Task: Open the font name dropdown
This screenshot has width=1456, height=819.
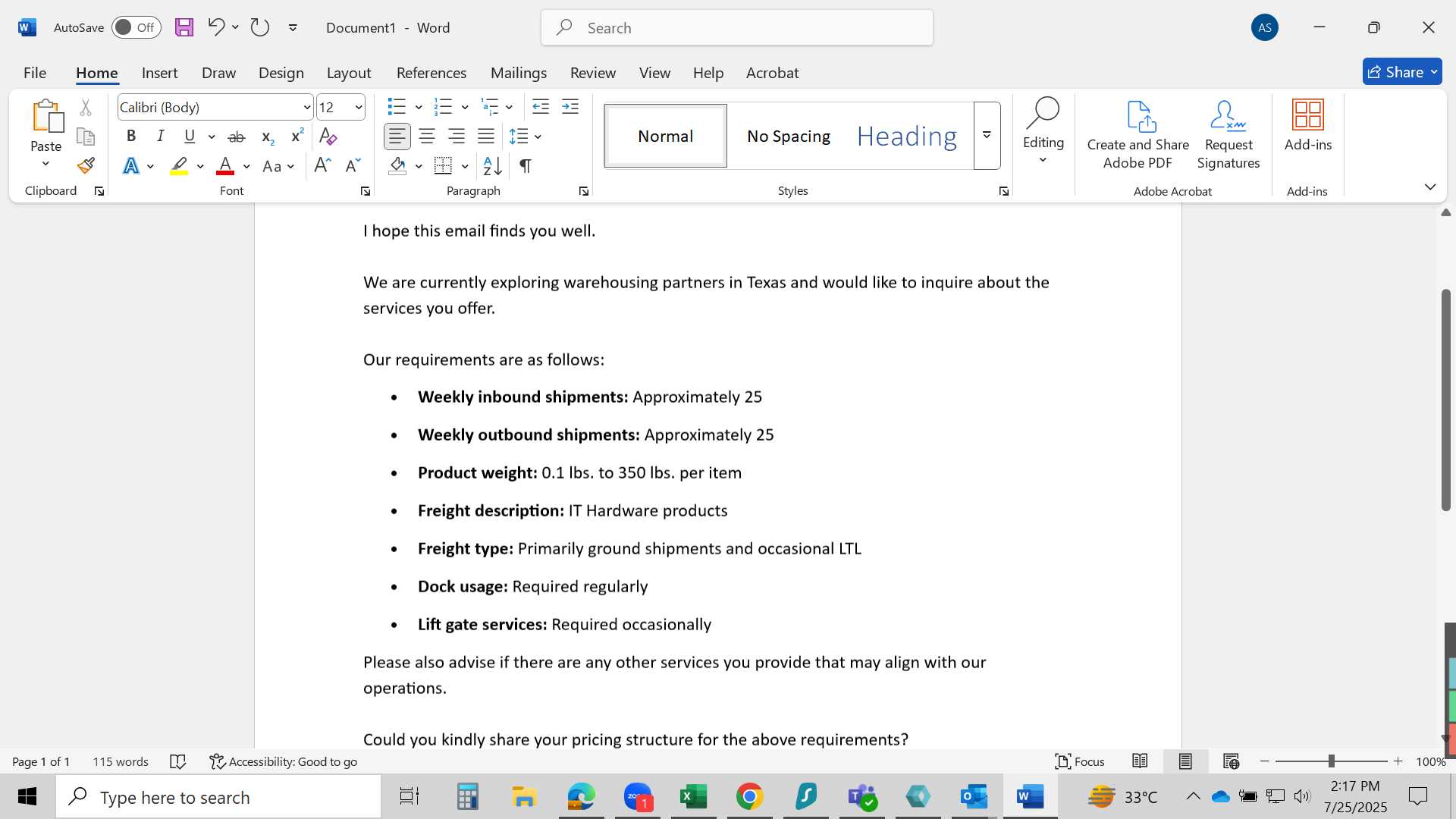Action: click(307, 108)
